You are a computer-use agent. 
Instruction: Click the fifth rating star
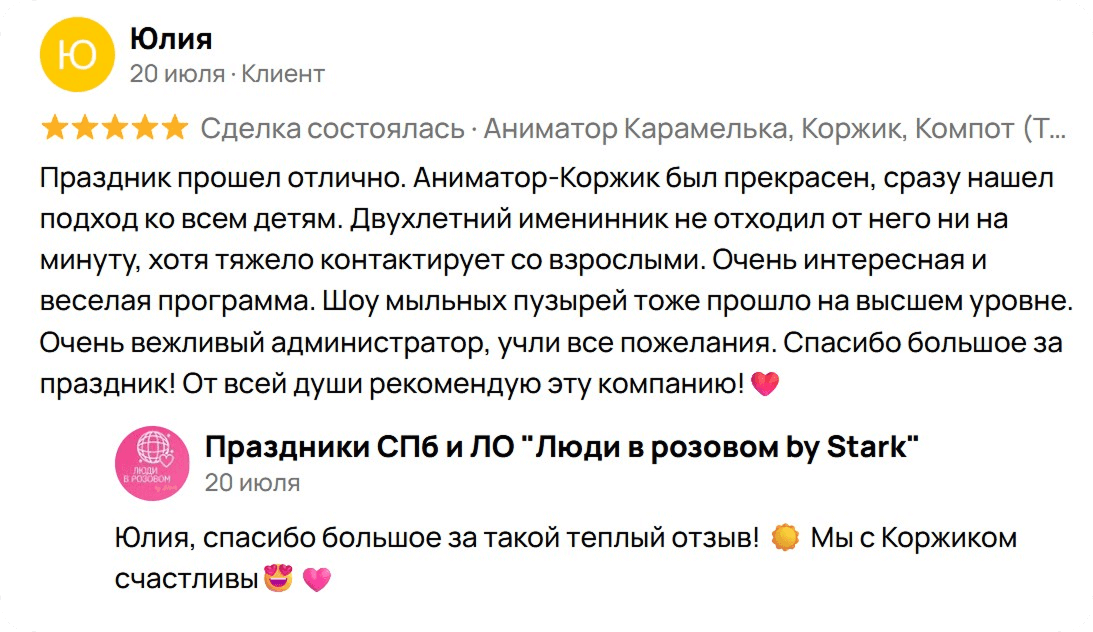point(175,128)
